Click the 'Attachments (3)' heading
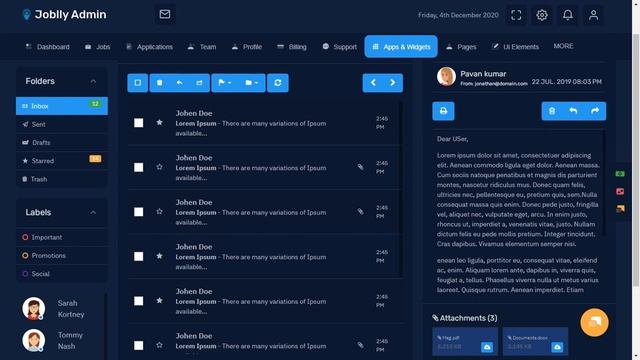 (465, 318)
